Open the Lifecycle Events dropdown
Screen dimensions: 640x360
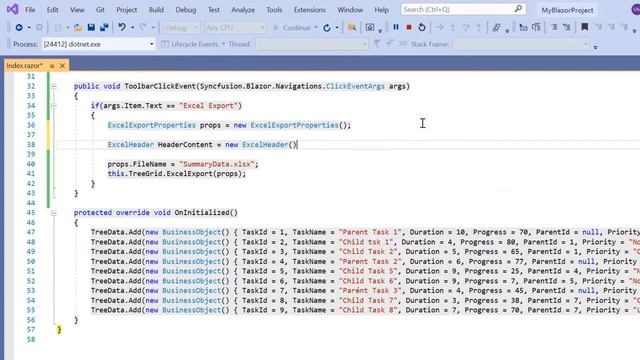[193, 44]
